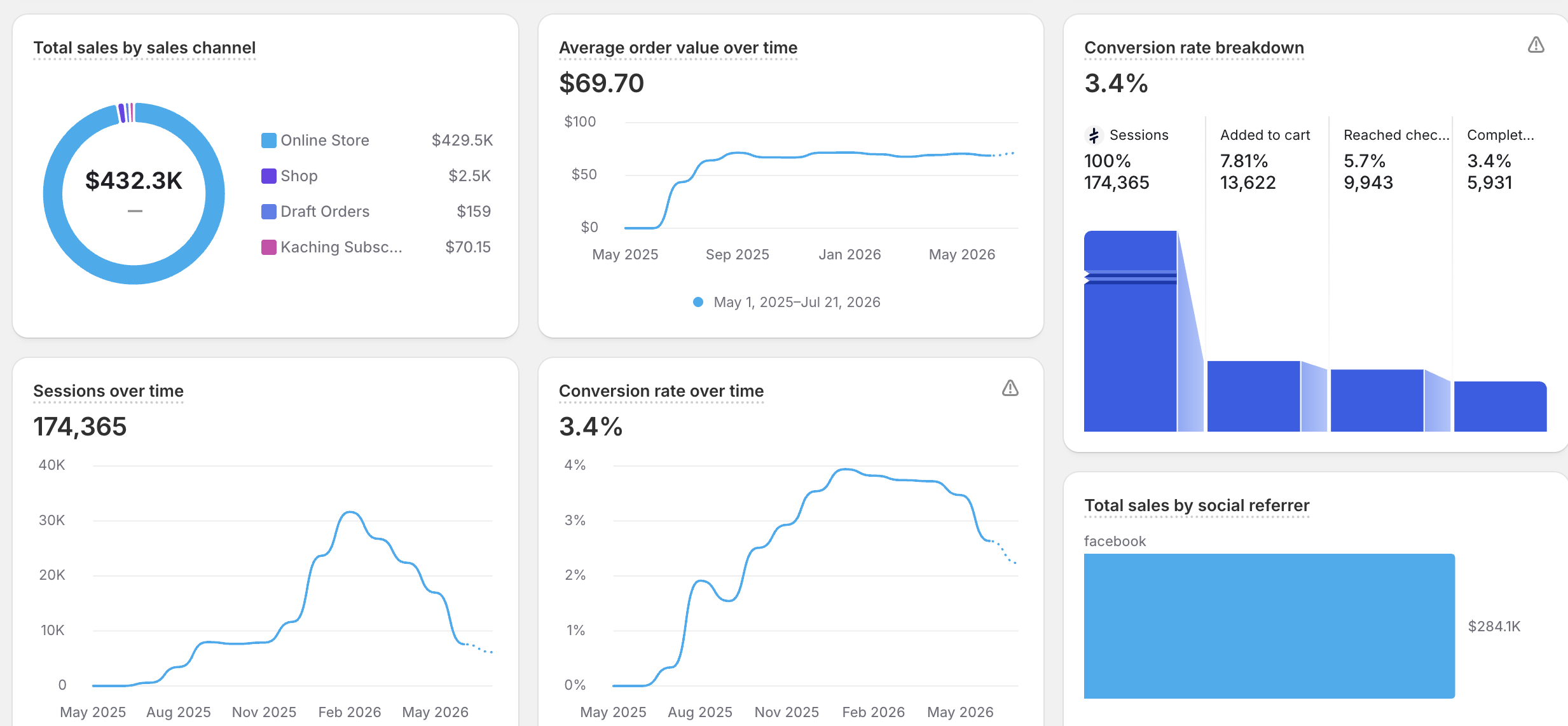Open Conversion rate over time title
Image resolution: width=1568 pixels, height=726 pixels.
click(661, 391)
